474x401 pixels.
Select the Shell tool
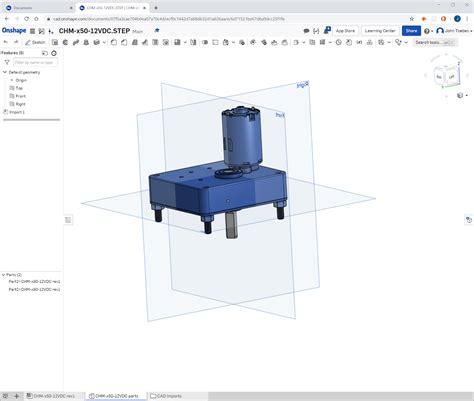click(x=155, y=42)
